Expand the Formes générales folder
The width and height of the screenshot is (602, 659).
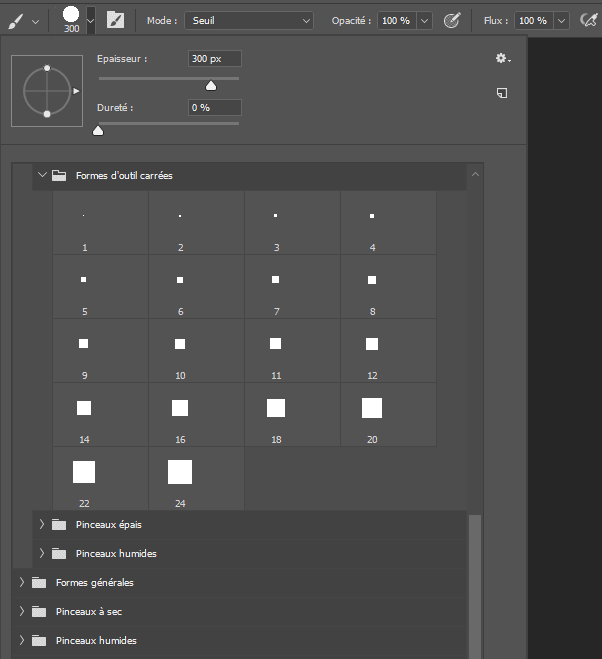click(x=22, y=582)
